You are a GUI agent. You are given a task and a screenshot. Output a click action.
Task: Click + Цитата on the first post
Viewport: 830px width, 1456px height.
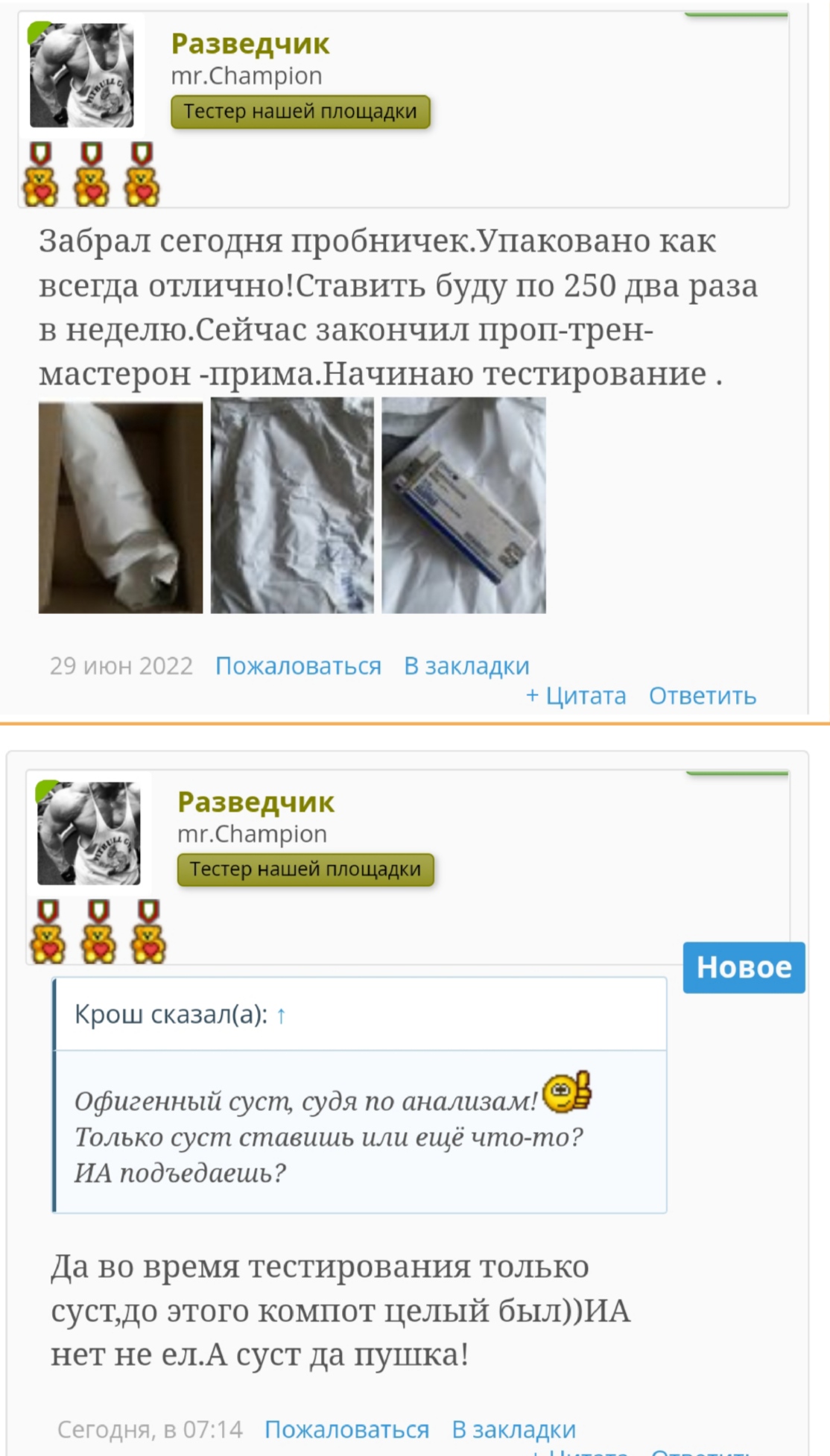pyautogui.click(x=576, y=695)
